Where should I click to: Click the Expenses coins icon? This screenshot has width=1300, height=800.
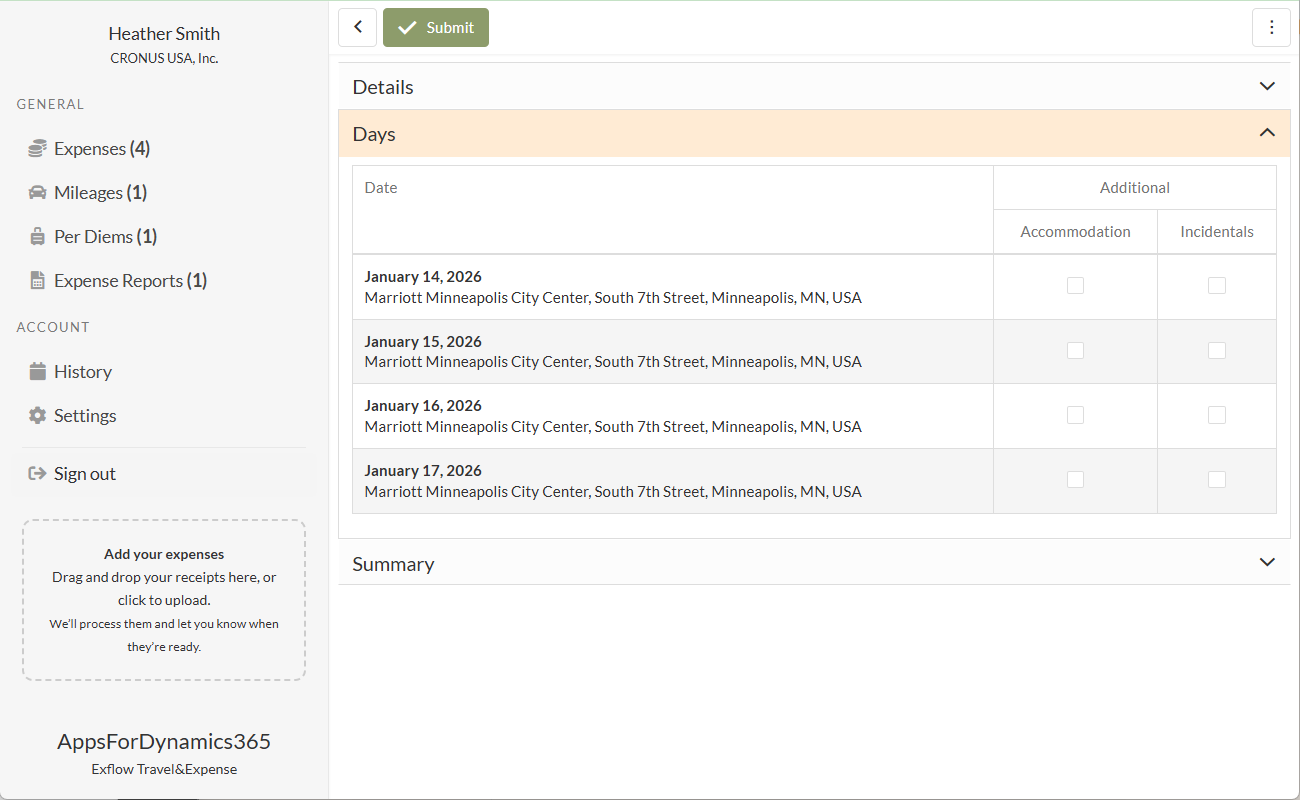tap(37, 149)
